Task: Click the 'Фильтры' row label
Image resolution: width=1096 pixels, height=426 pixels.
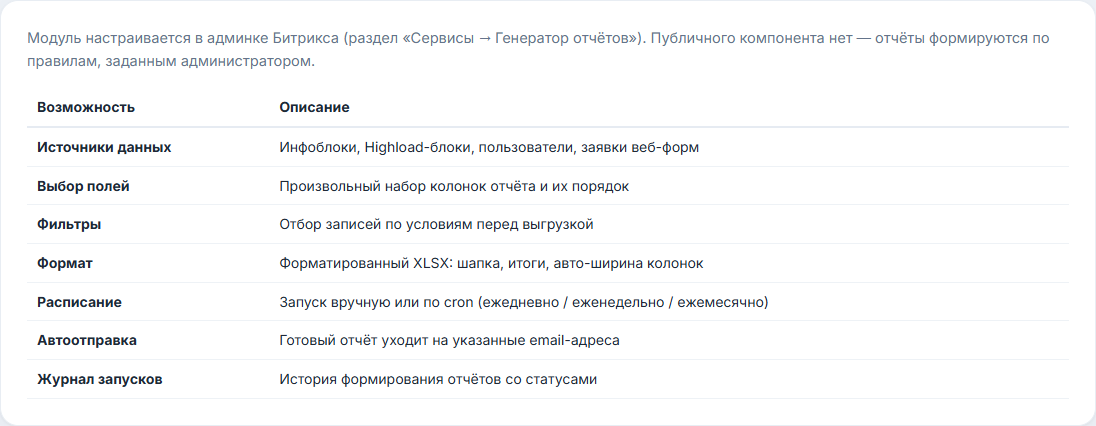Action: (69, 225)
